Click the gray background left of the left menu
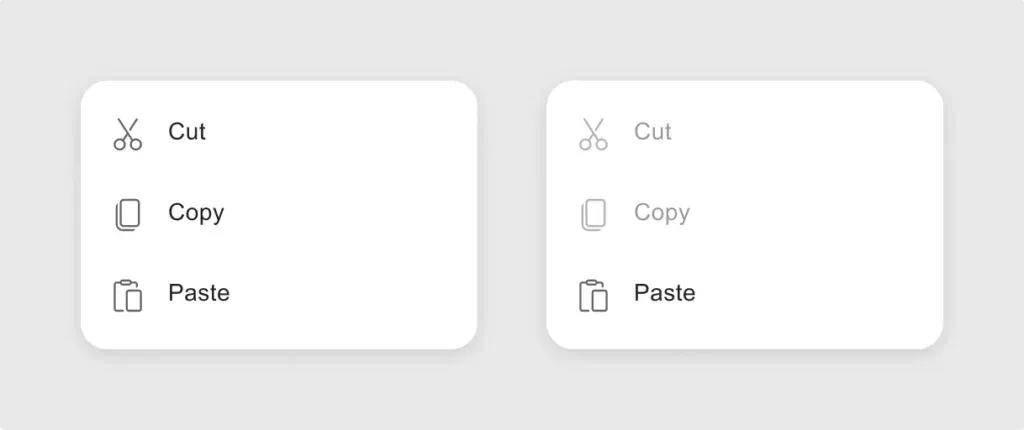Viewport: 1024px width, 430px height. 40,215
